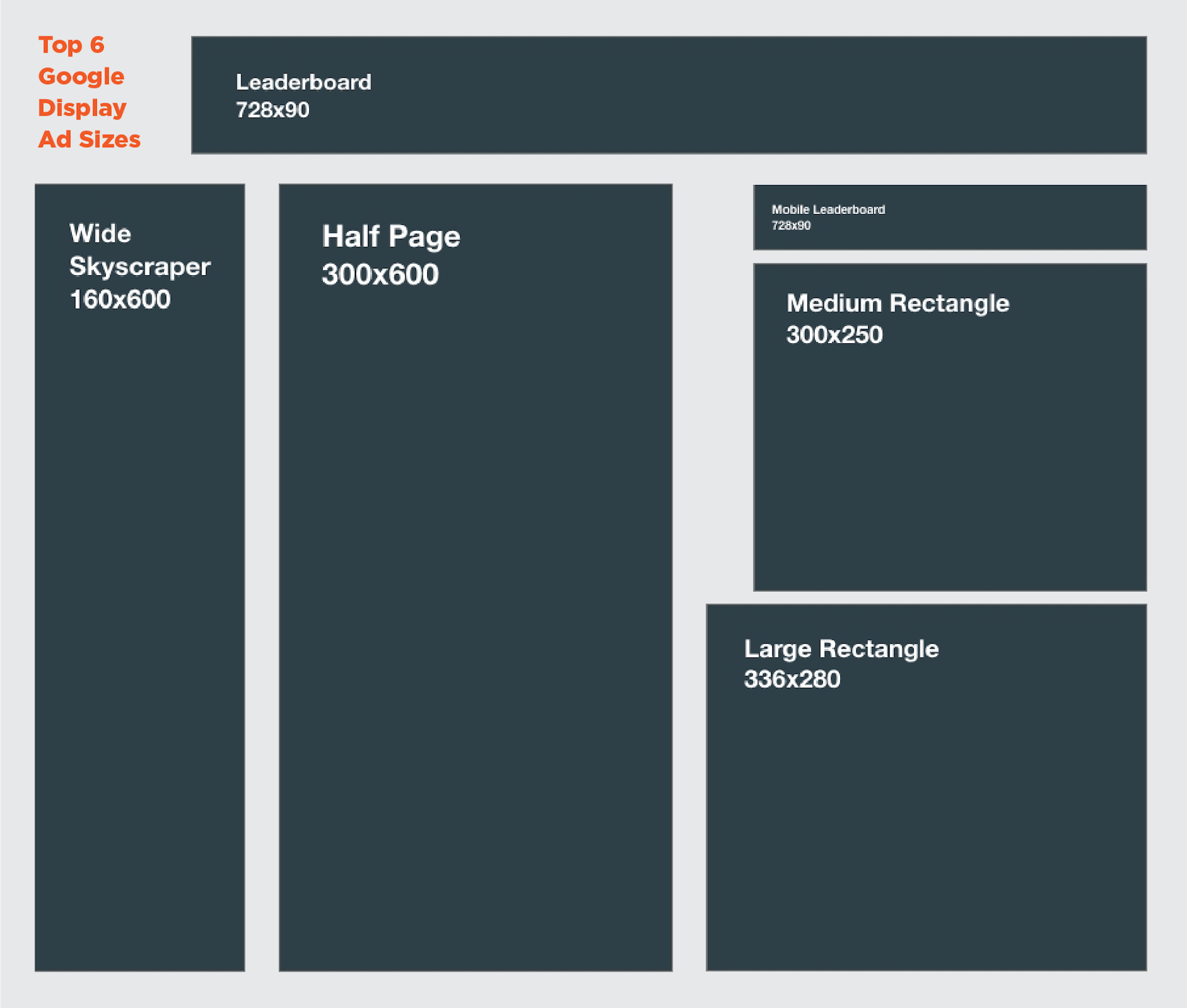Image resolution: width=1187 pixels, height=1008 pixels.
Task: Click the '160x600' dimension text
Action: click(120, 300)
